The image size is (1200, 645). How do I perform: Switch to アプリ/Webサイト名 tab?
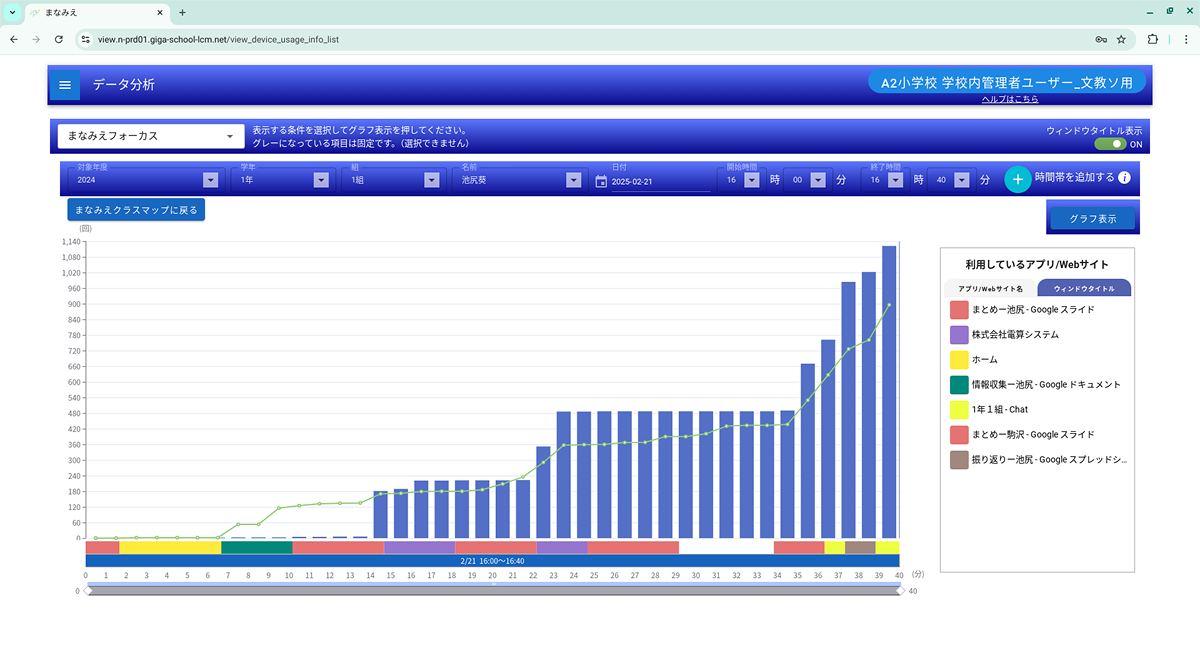[x=990, y=288]
